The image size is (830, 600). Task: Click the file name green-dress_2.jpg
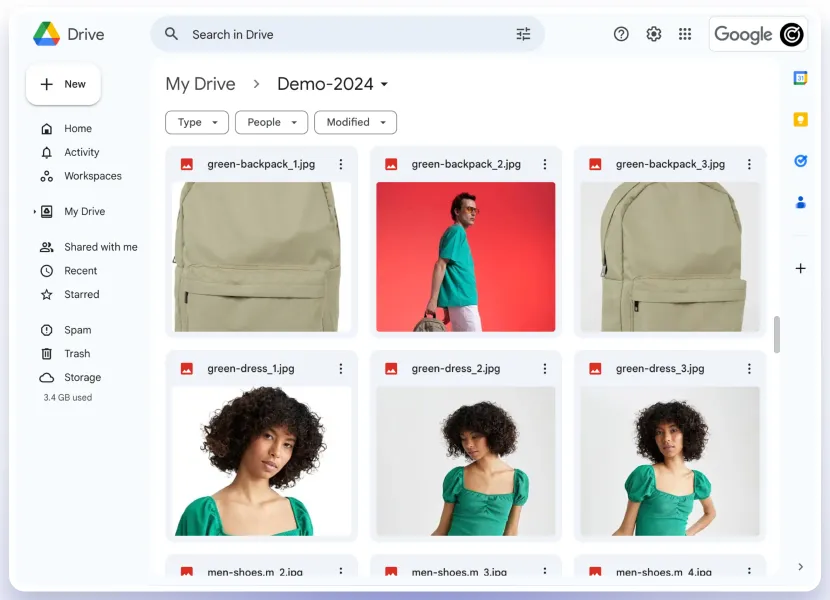[456, 369]
